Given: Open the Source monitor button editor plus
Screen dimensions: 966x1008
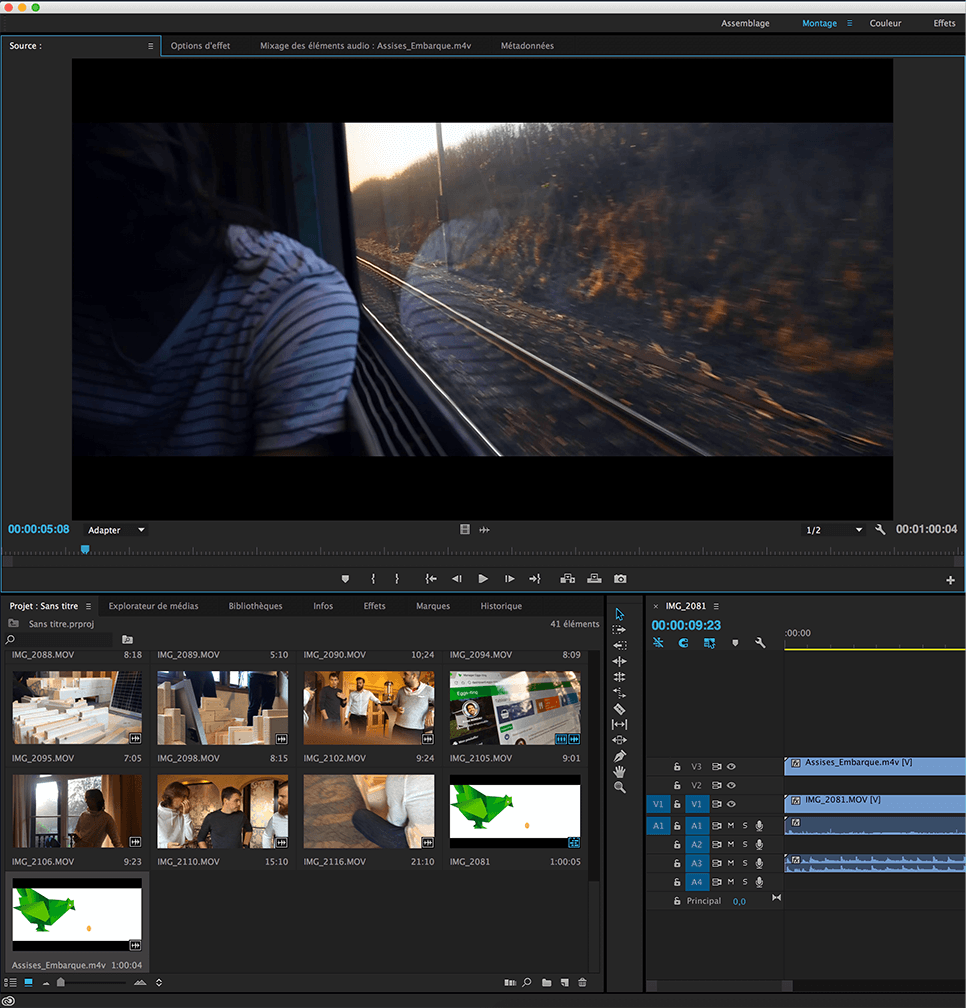Looking at the screenshot, I should click(950, 580).
